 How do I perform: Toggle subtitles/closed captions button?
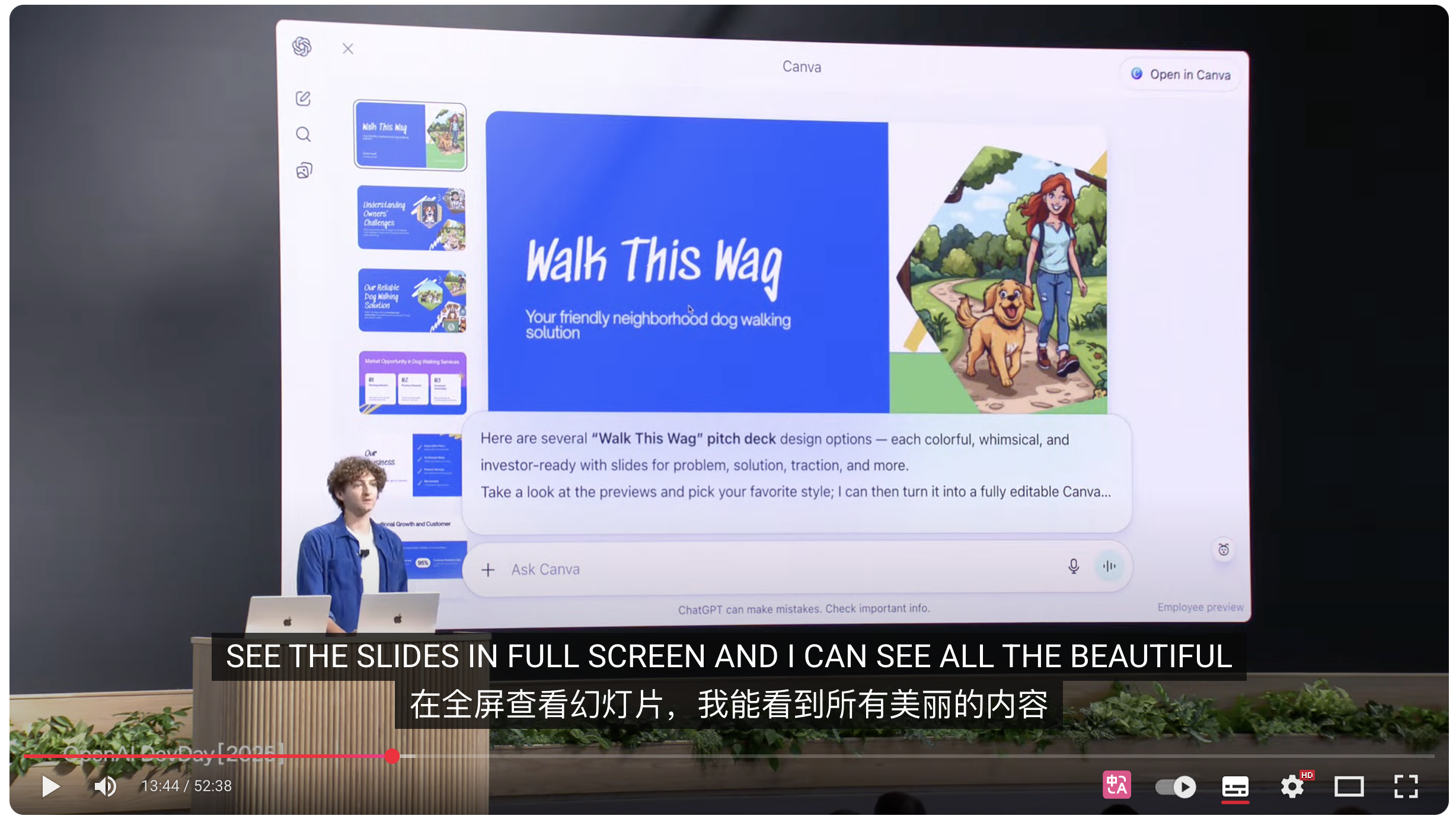[1235, 787]
